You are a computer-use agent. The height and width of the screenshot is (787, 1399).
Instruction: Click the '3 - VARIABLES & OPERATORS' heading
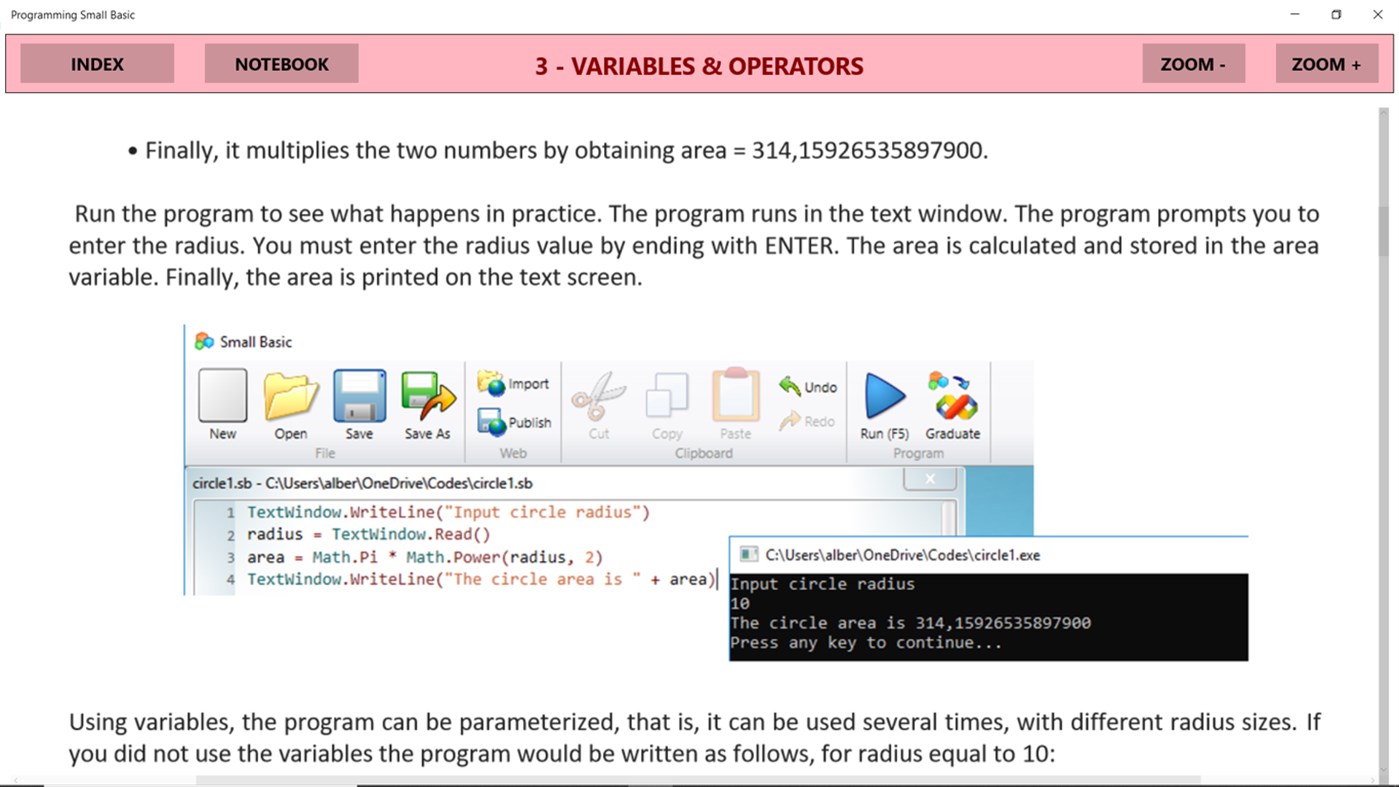click(x=699, y=66)
